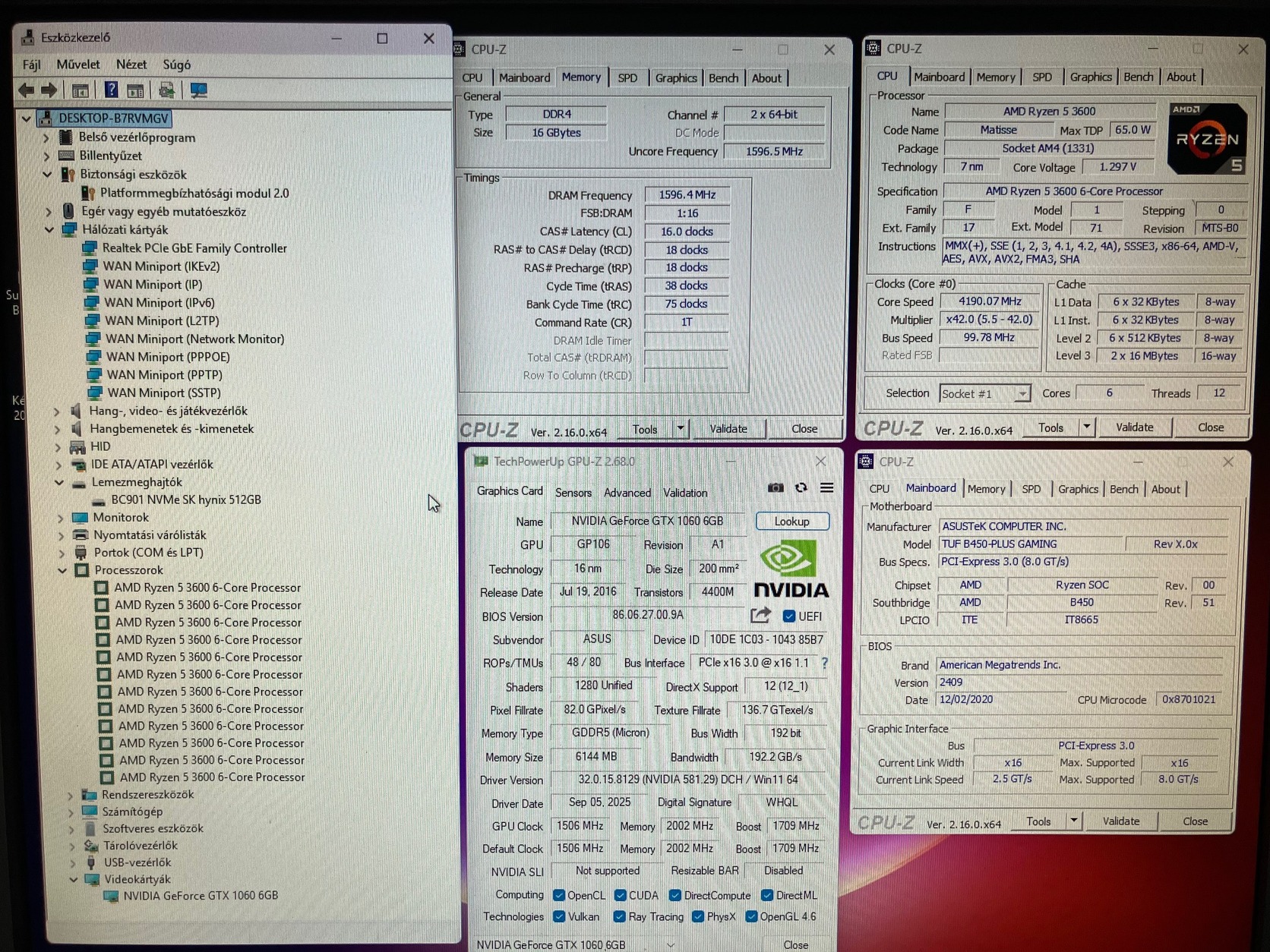The height and width of the screenshot is (952, 1270).
Task: Expand the Belső vezérlőprogram node
Action: [46, 137]
